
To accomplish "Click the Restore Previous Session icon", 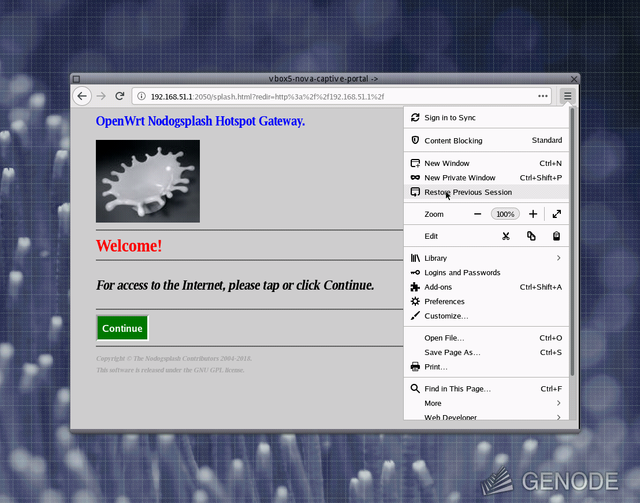I will (415, 192).
